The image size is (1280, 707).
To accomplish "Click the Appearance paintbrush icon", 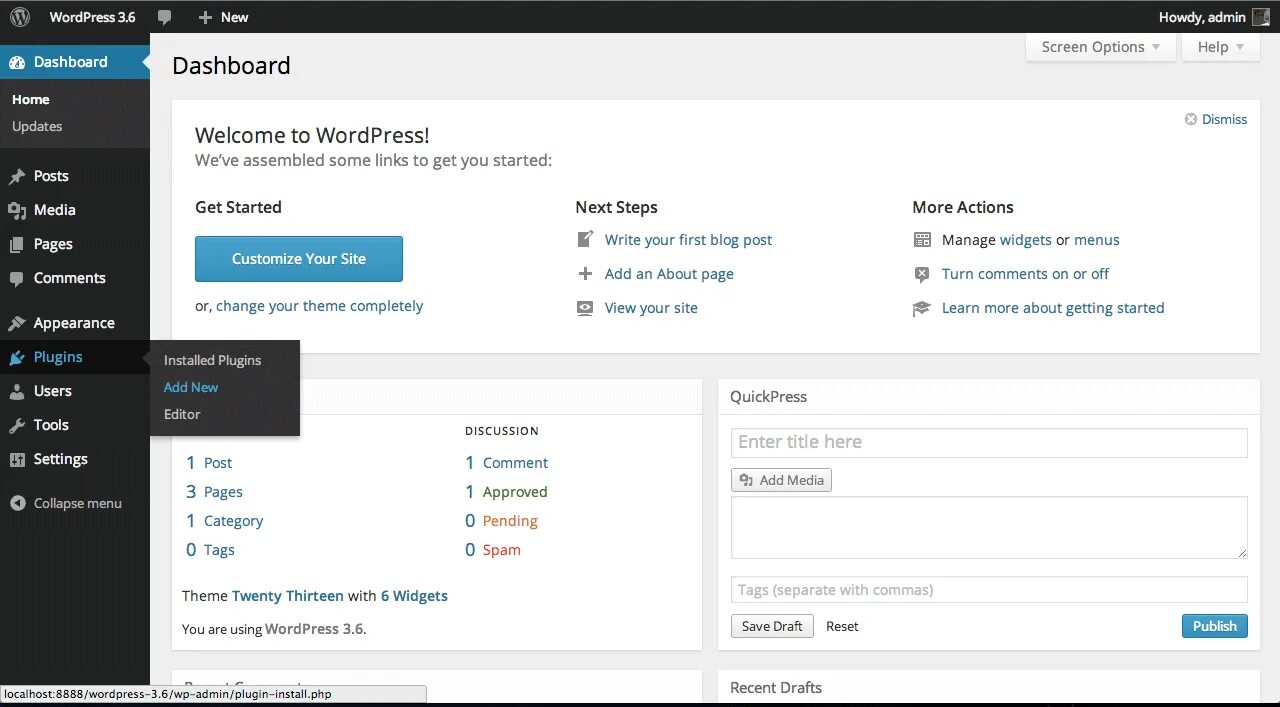I will tap(17, 323).
